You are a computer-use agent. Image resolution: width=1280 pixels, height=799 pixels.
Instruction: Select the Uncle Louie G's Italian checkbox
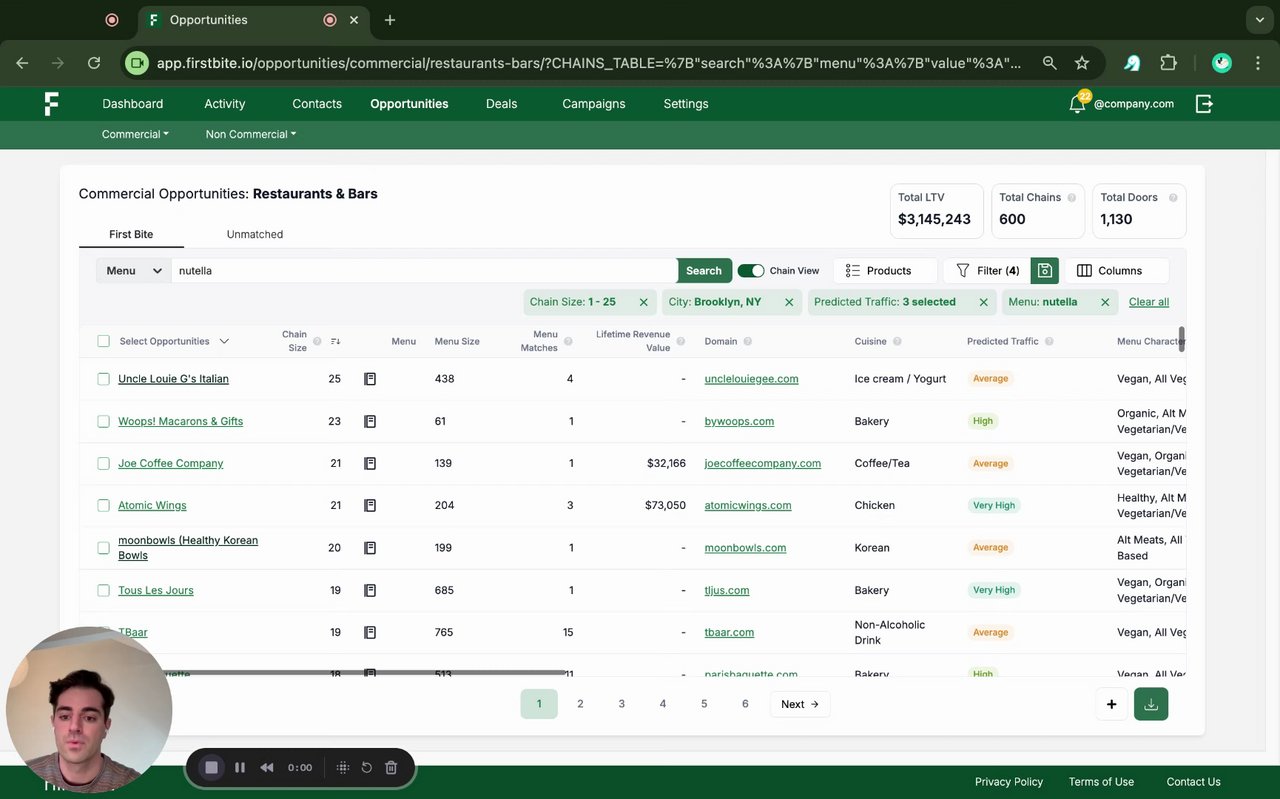(x=103, y=379)
